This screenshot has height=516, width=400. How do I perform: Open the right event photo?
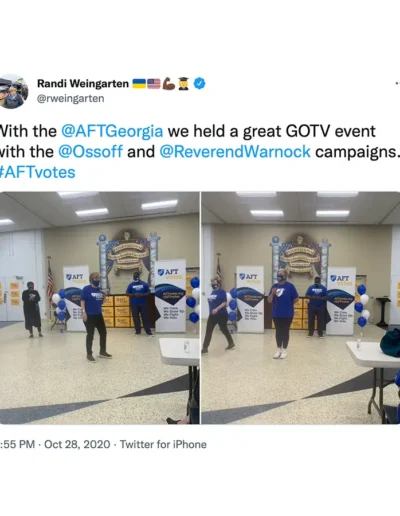(x=301, y=308)
